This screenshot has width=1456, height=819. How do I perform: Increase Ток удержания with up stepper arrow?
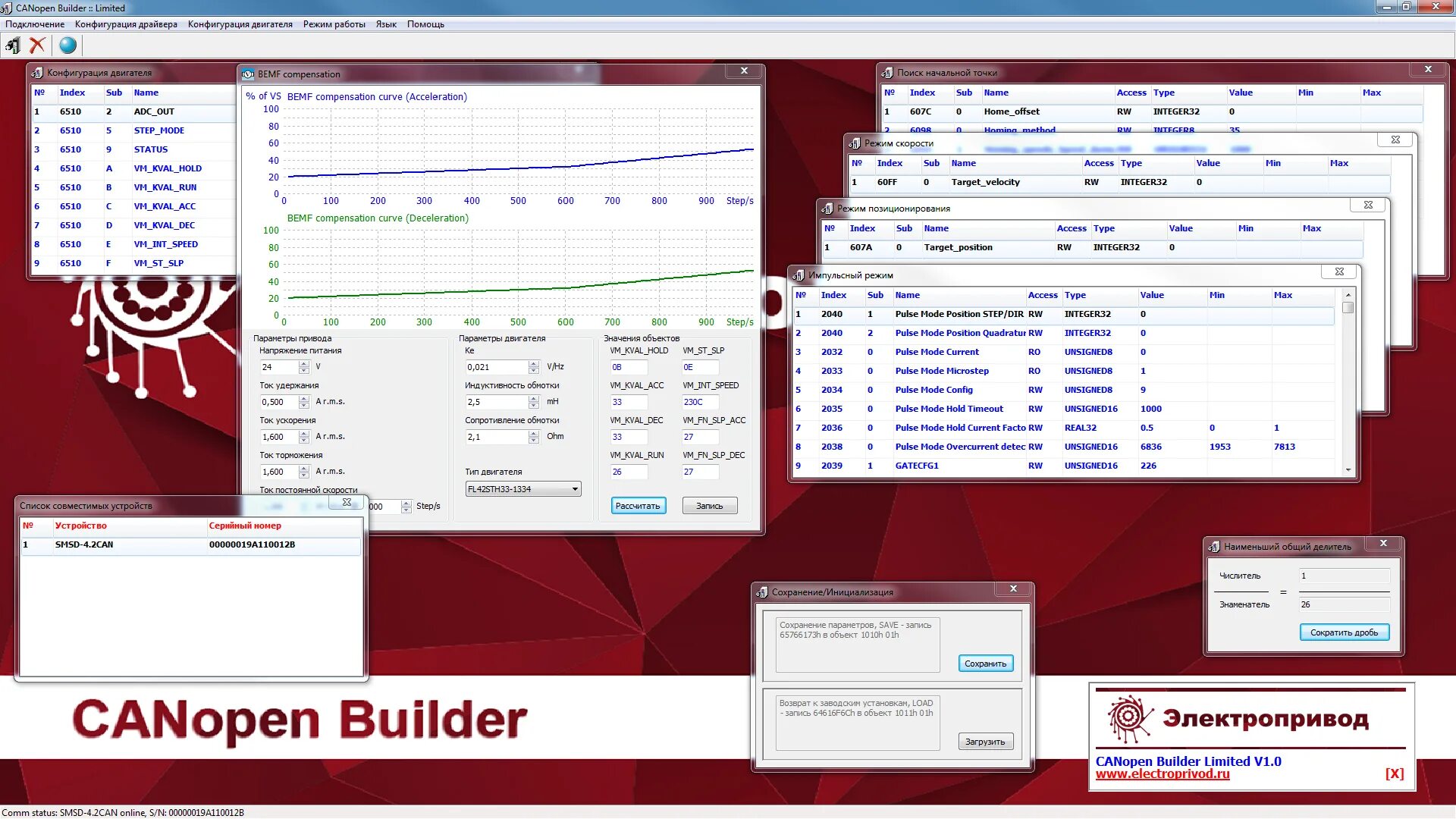(x=304, y=398)
